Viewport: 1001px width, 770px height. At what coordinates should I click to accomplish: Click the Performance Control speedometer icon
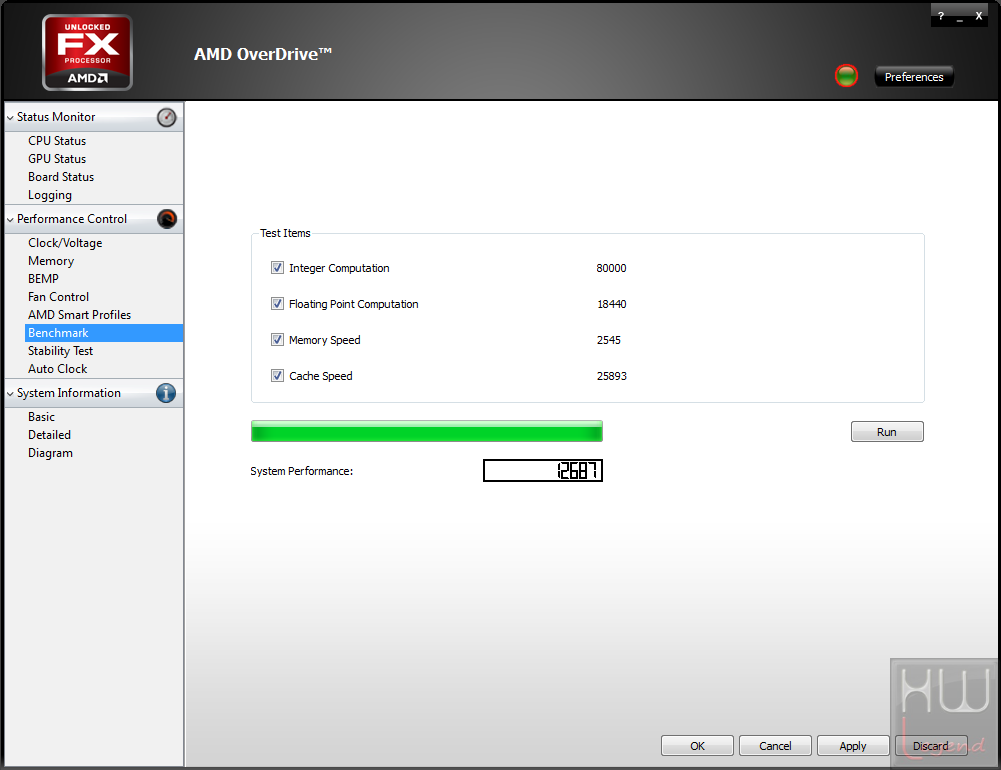tap(167, 219)
